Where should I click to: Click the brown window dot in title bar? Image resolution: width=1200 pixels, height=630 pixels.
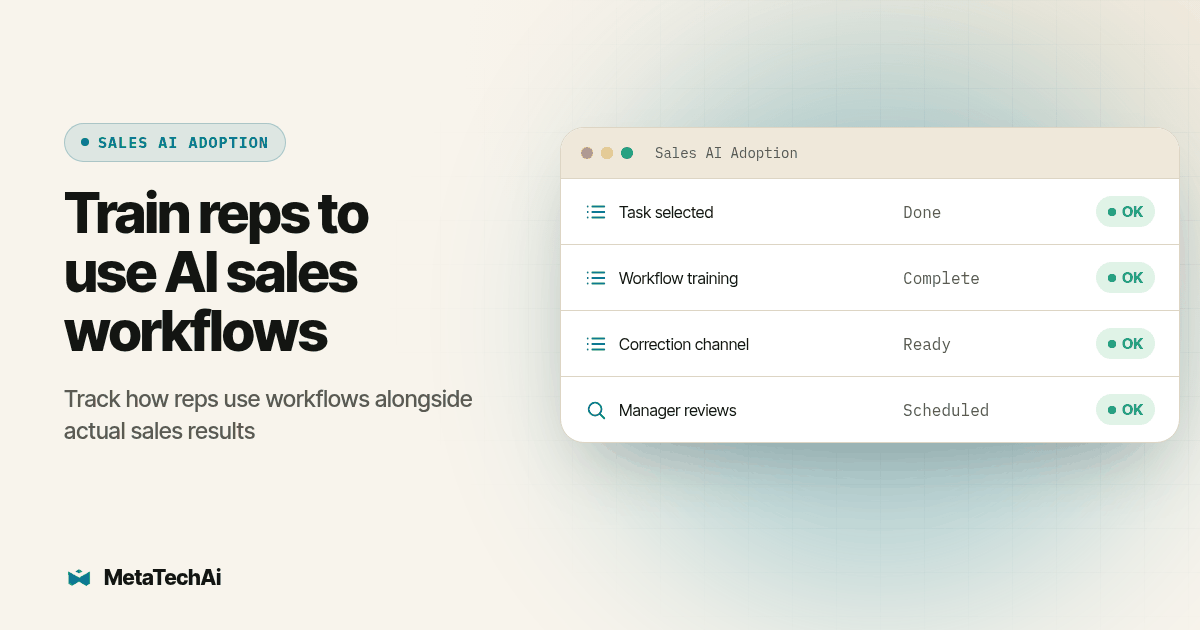[587, 153]
